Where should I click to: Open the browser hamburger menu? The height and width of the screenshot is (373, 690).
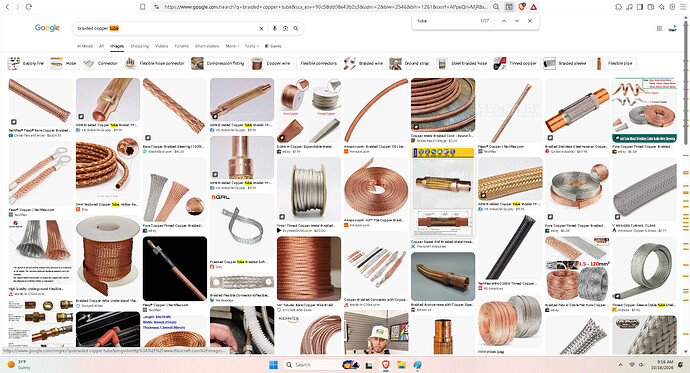[x=683, y=7]
